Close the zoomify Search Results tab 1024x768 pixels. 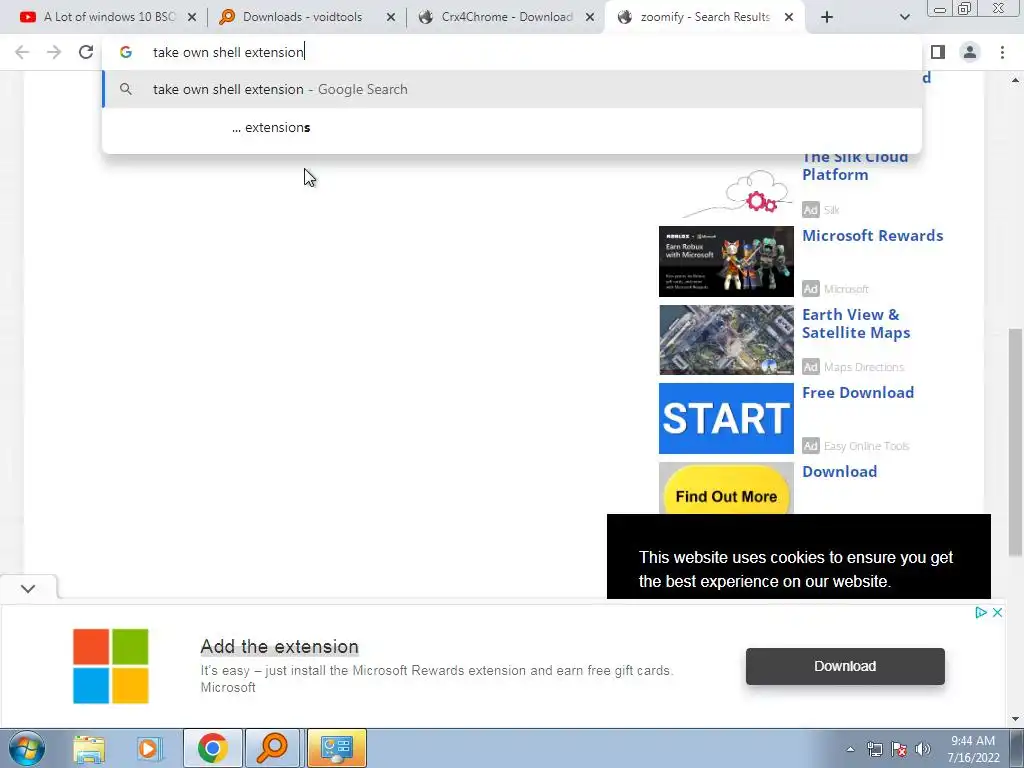click(x=789, y=17)
